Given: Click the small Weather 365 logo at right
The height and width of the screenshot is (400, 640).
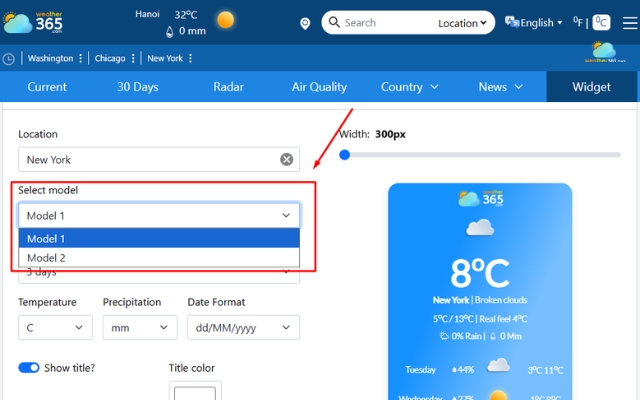Looking at the screenshot, I should (604, 52).
